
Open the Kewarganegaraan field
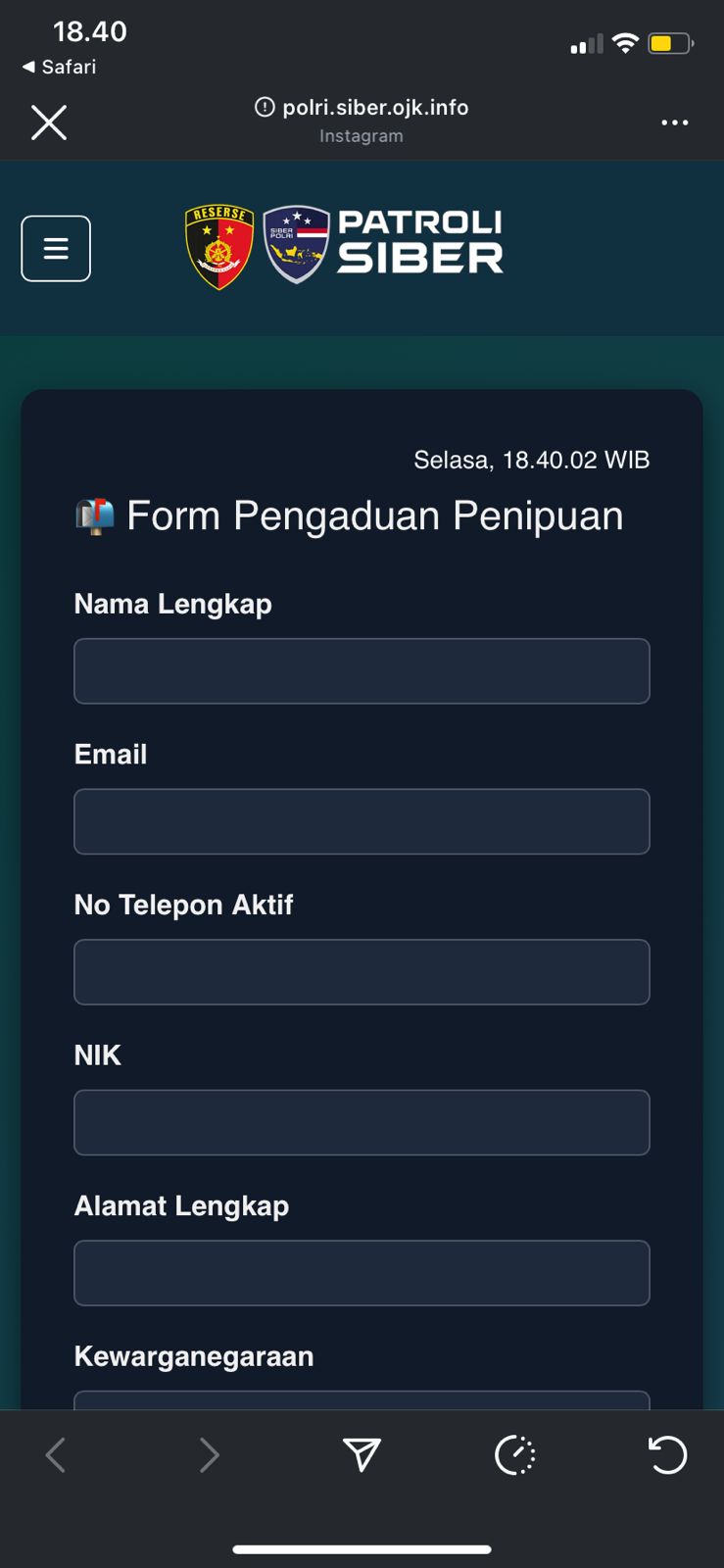362,1400
